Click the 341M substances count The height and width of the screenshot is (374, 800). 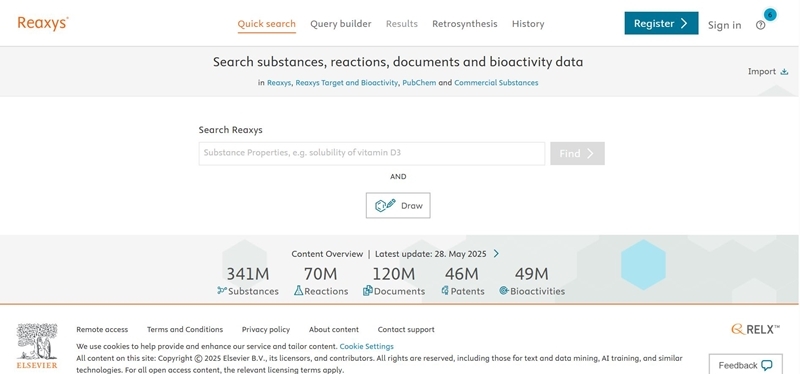point(248,274)
